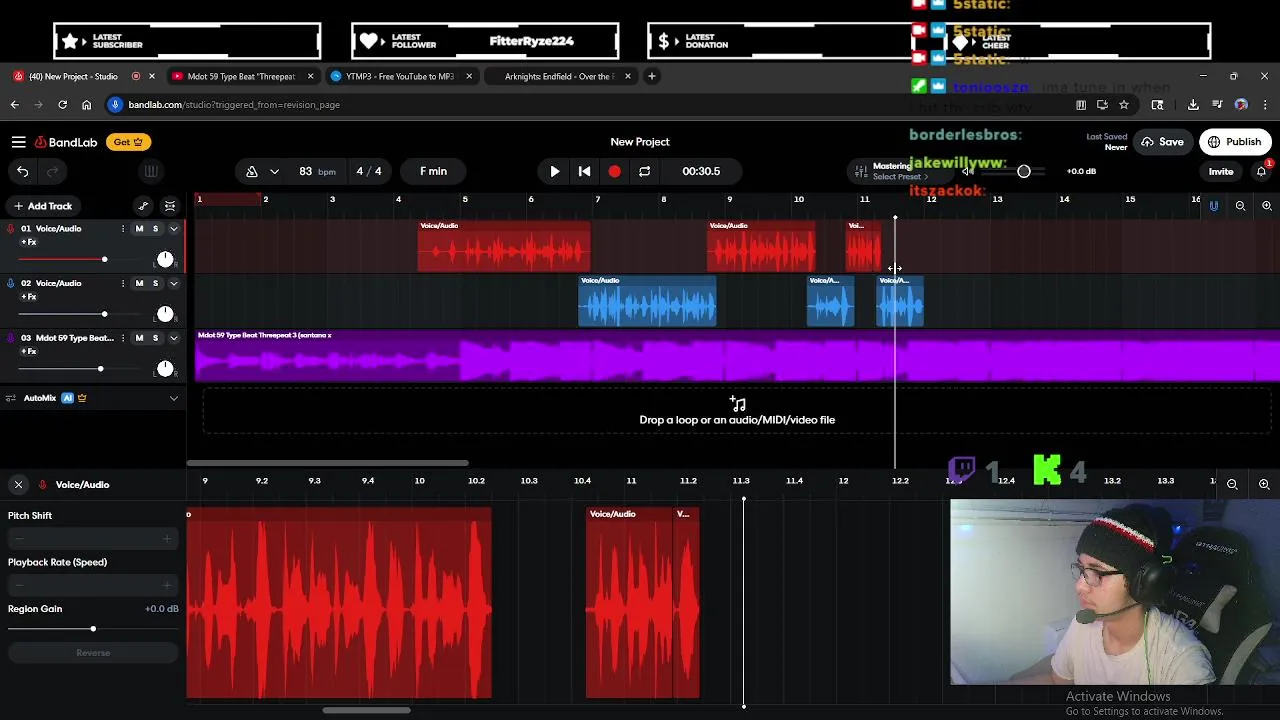The image size is (1280, 720).
Task: Toggle the metronome icon
Action: click(x=252, y=172)
